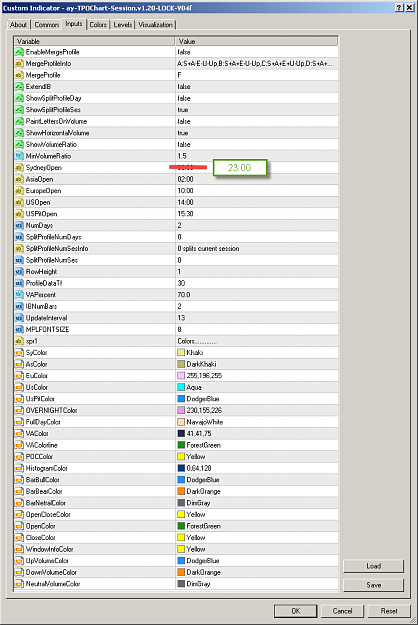Click the ShowVolumeRatio value false
The width and height of the screenshot is (418, 625).
pyautogui.click(x=184, y=144)
